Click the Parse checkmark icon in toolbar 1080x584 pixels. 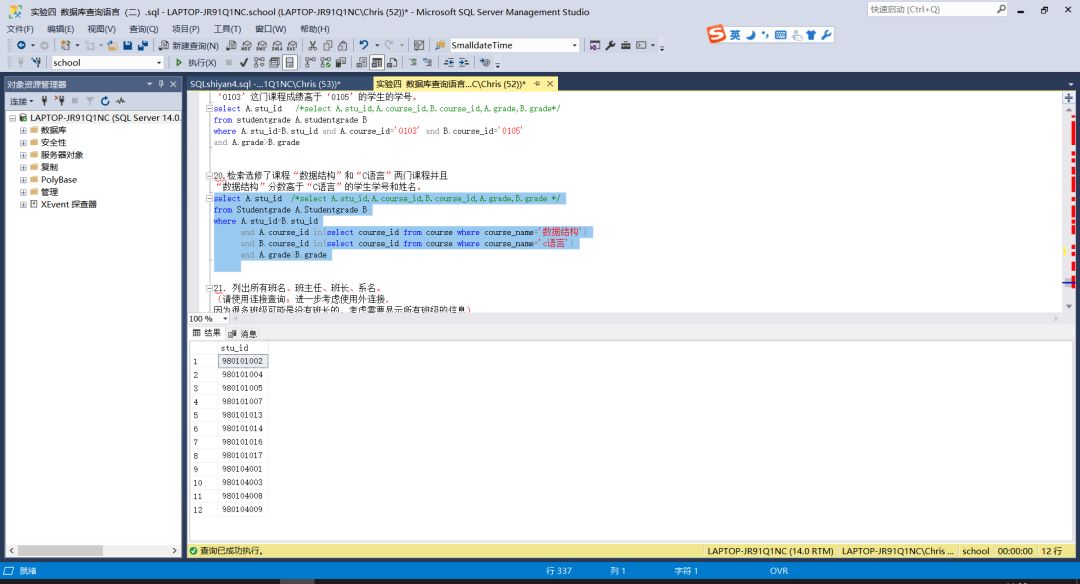tap(244, 63)
